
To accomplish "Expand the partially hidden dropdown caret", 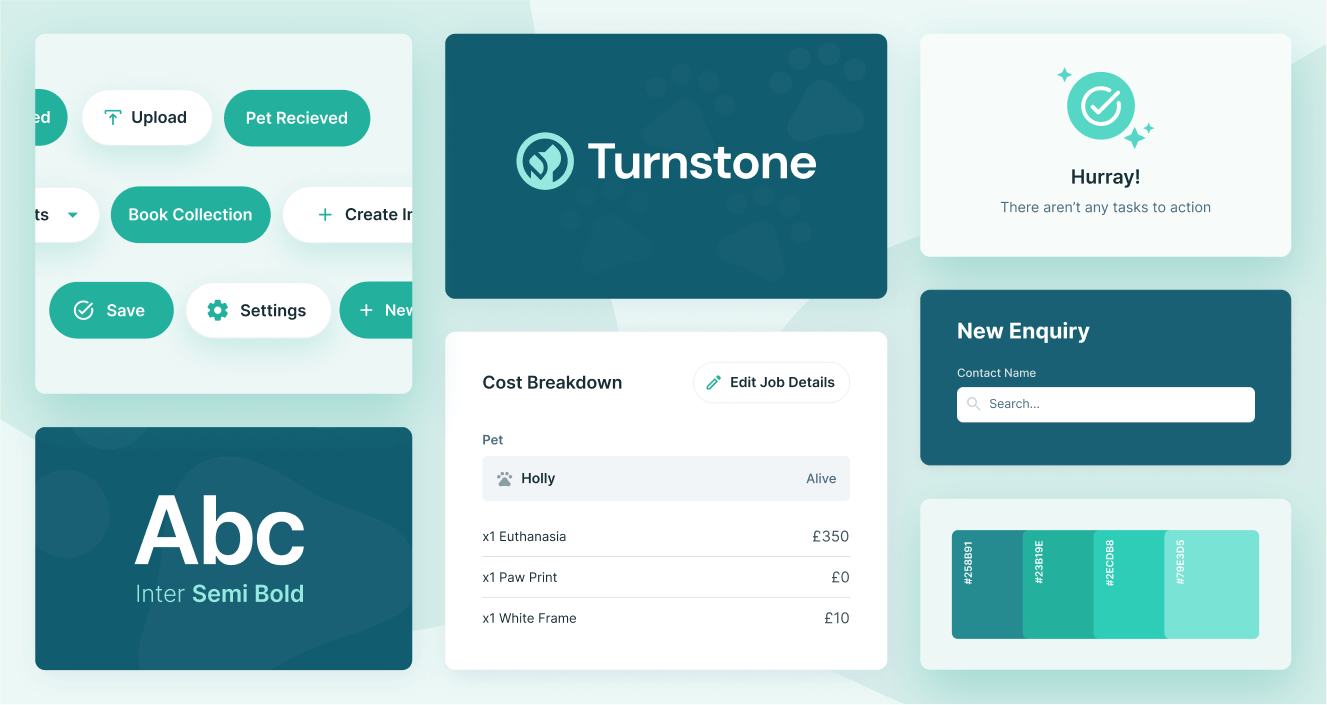I will 72,215.
